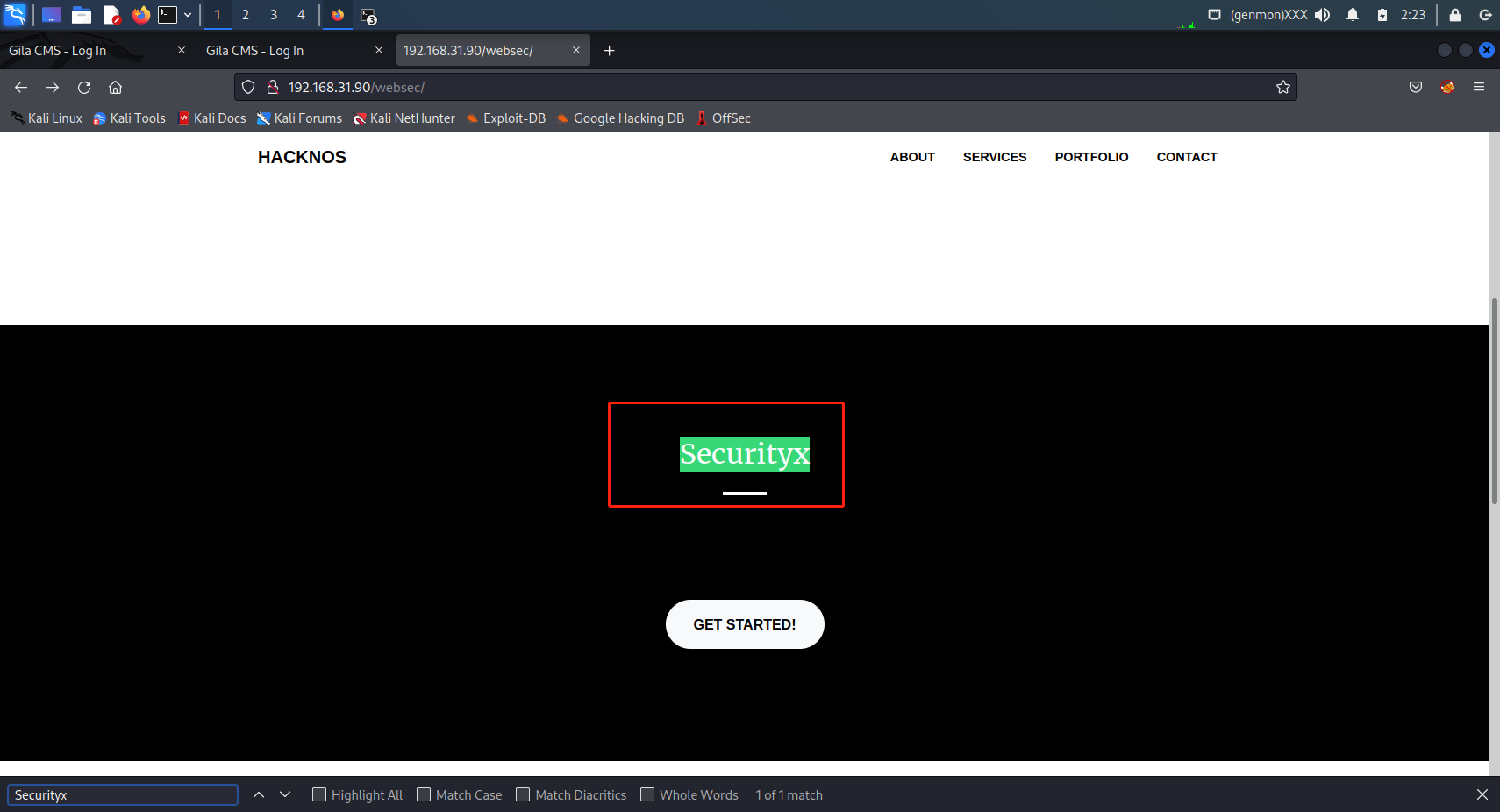
Task: Open the terminal emulator launcher
Action: 168,15
